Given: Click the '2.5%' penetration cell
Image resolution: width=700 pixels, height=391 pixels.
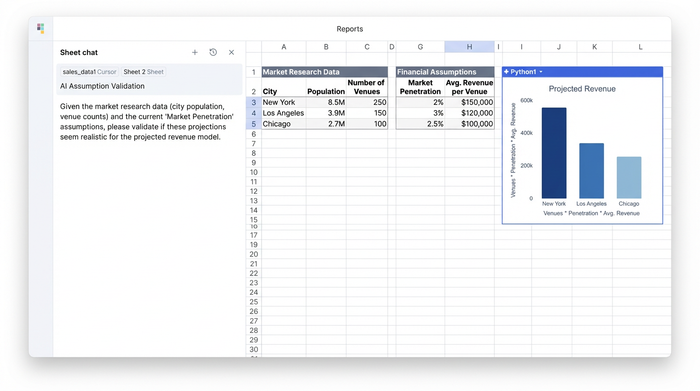Looking at the screenshot, I should click(420, 124).
